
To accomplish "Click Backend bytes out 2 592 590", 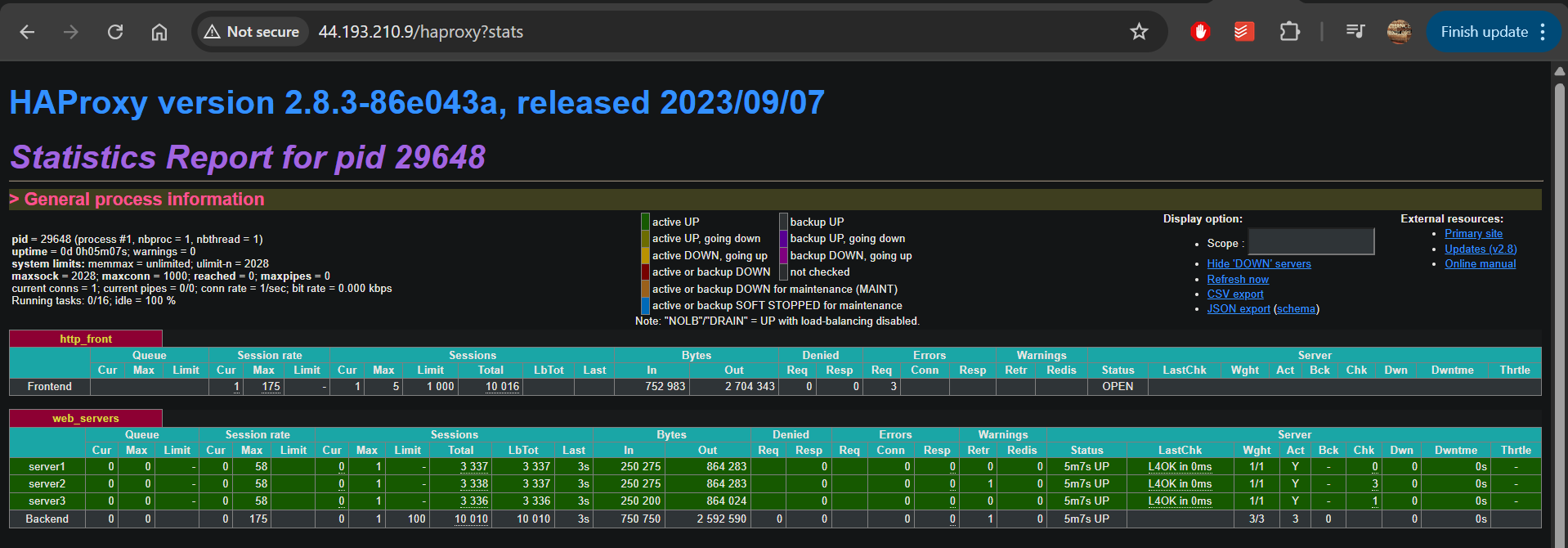I will coord(722,519).
